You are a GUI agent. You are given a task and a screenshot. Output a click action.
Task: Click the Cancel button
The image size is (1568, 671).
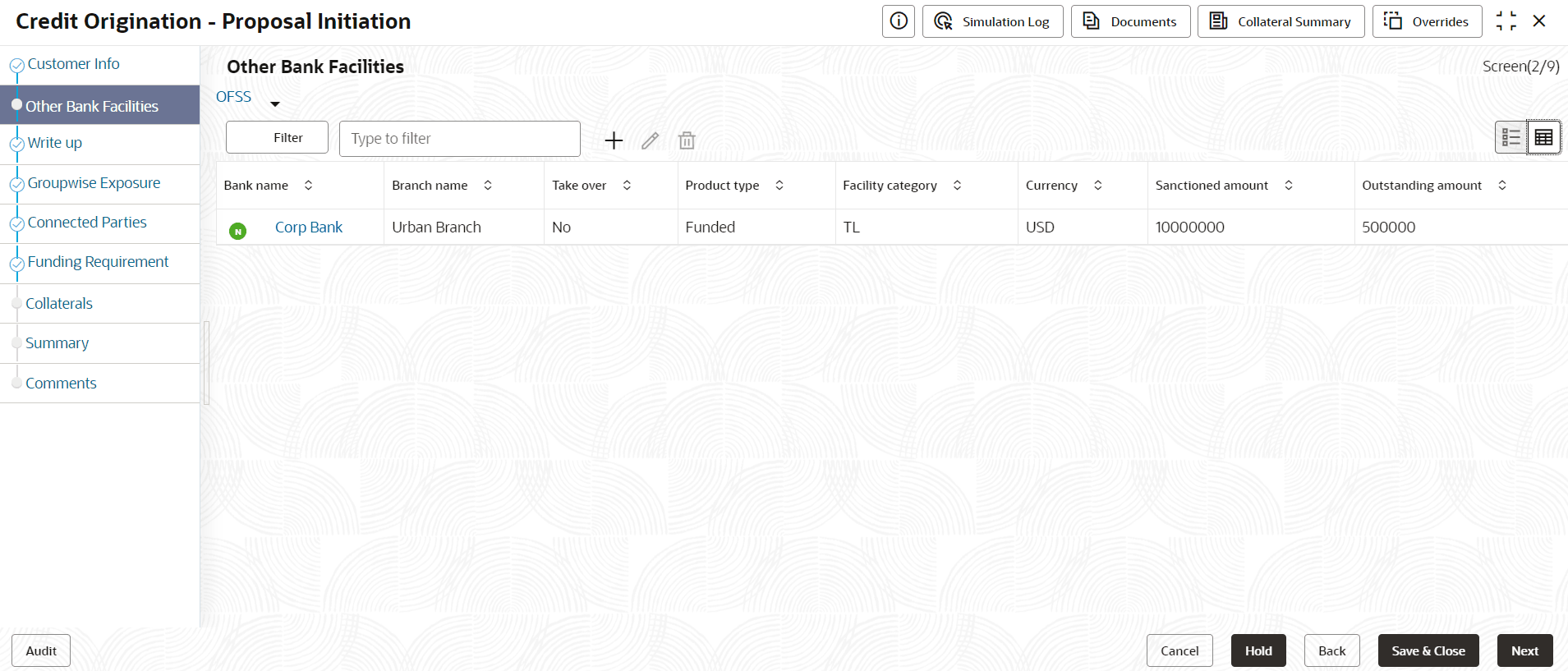point(1179,650)
